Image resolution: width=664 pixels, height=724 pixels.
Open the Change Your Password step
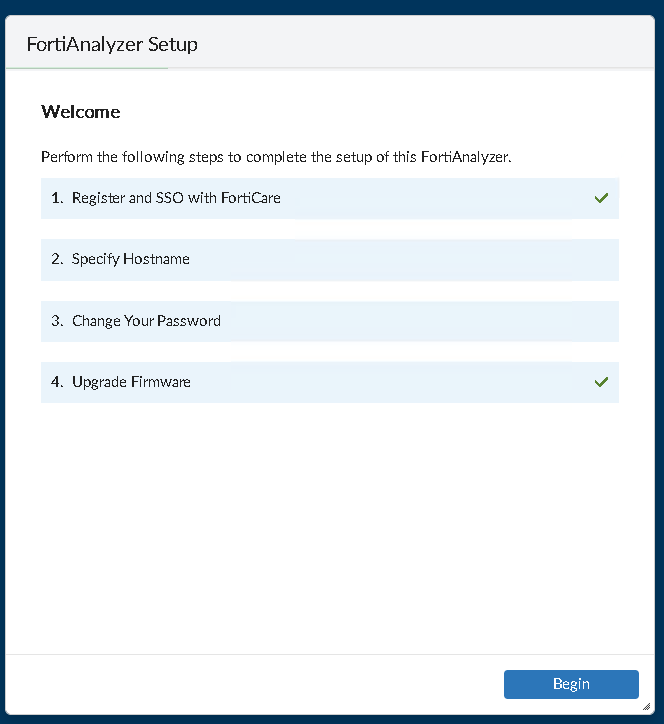tap(146, 321)
